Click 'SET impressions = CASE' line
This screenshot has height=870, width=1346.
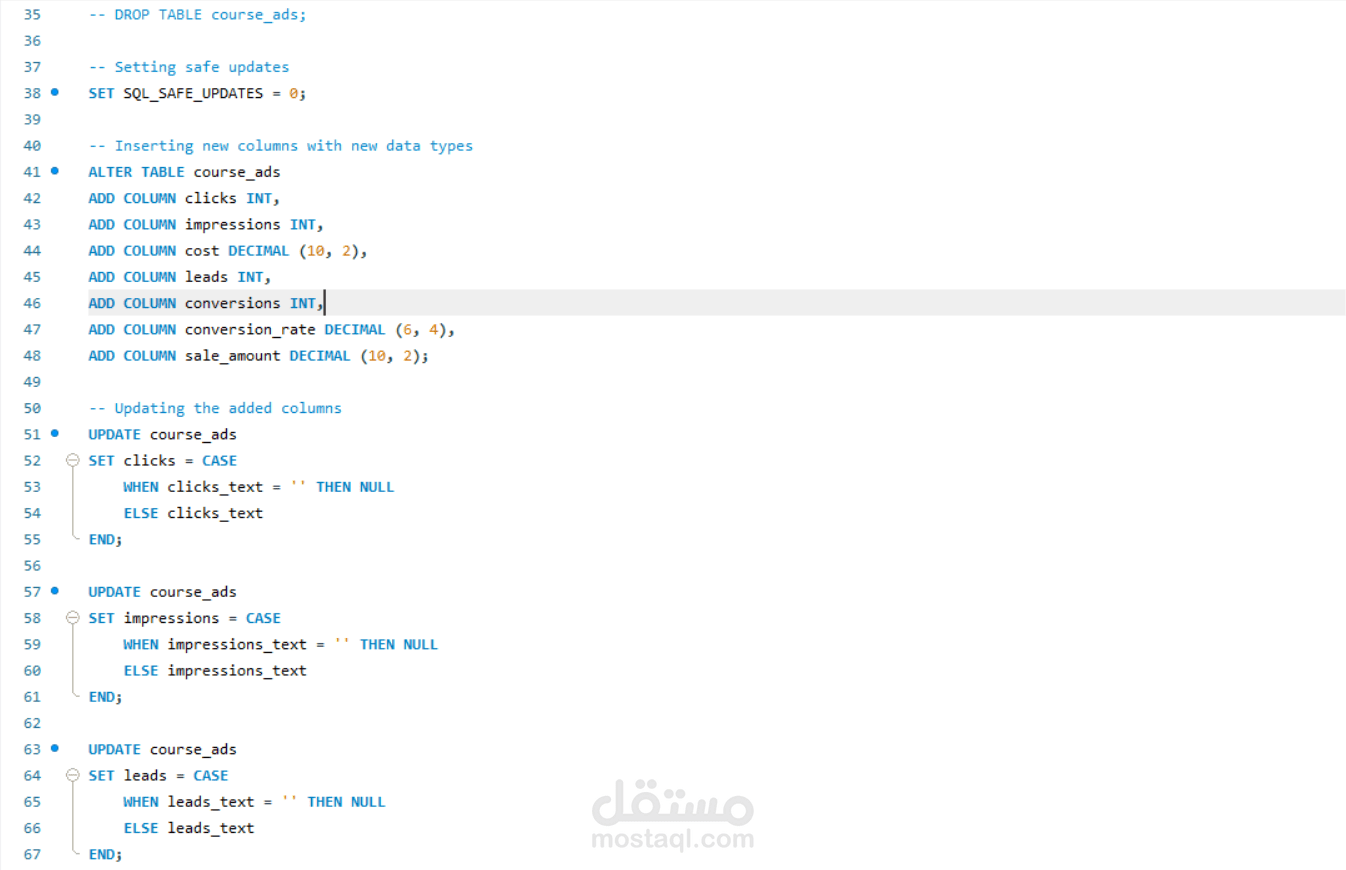tap(184, 618)
